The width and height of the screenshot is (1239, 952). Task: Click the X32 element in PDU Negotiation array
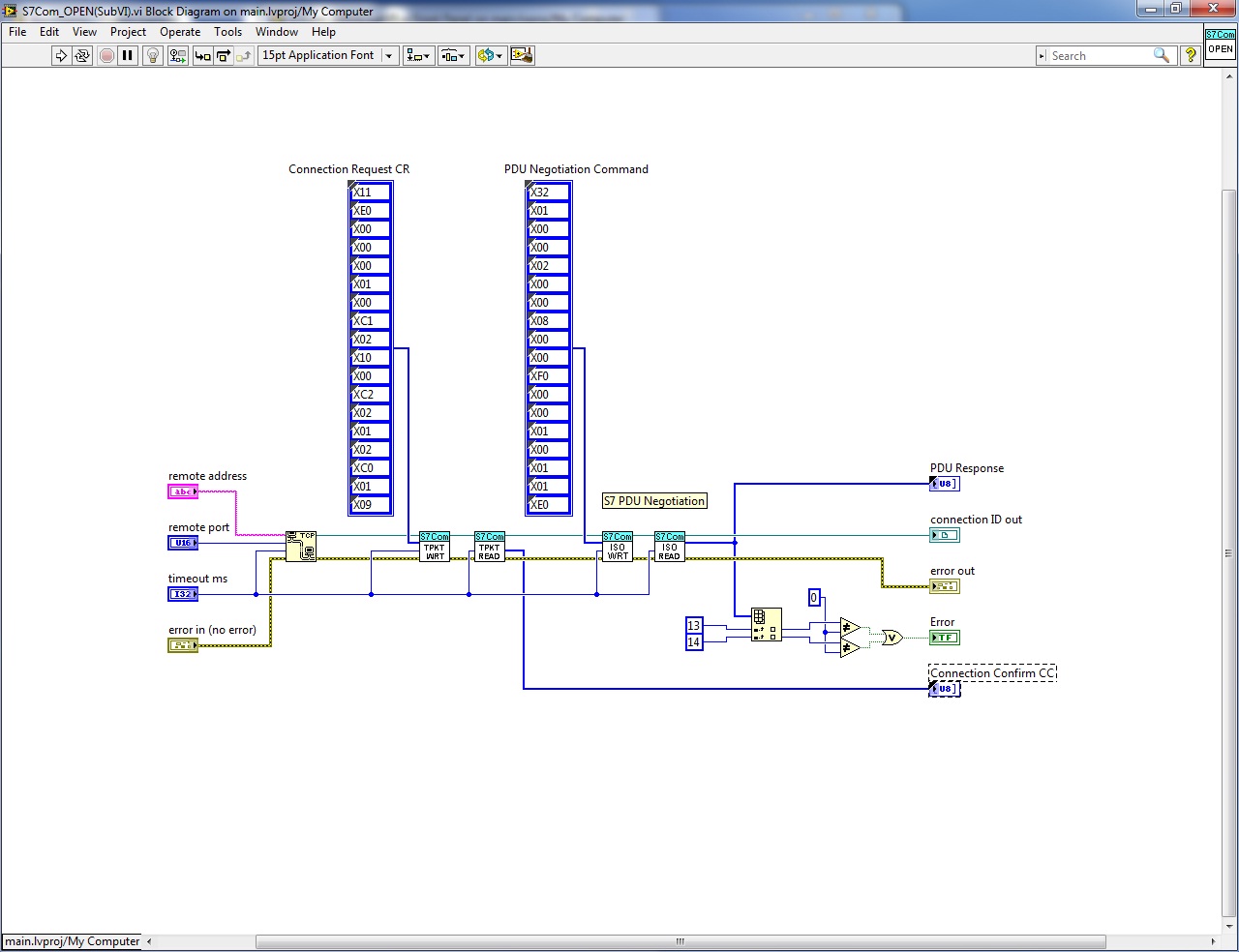(549, 192)
